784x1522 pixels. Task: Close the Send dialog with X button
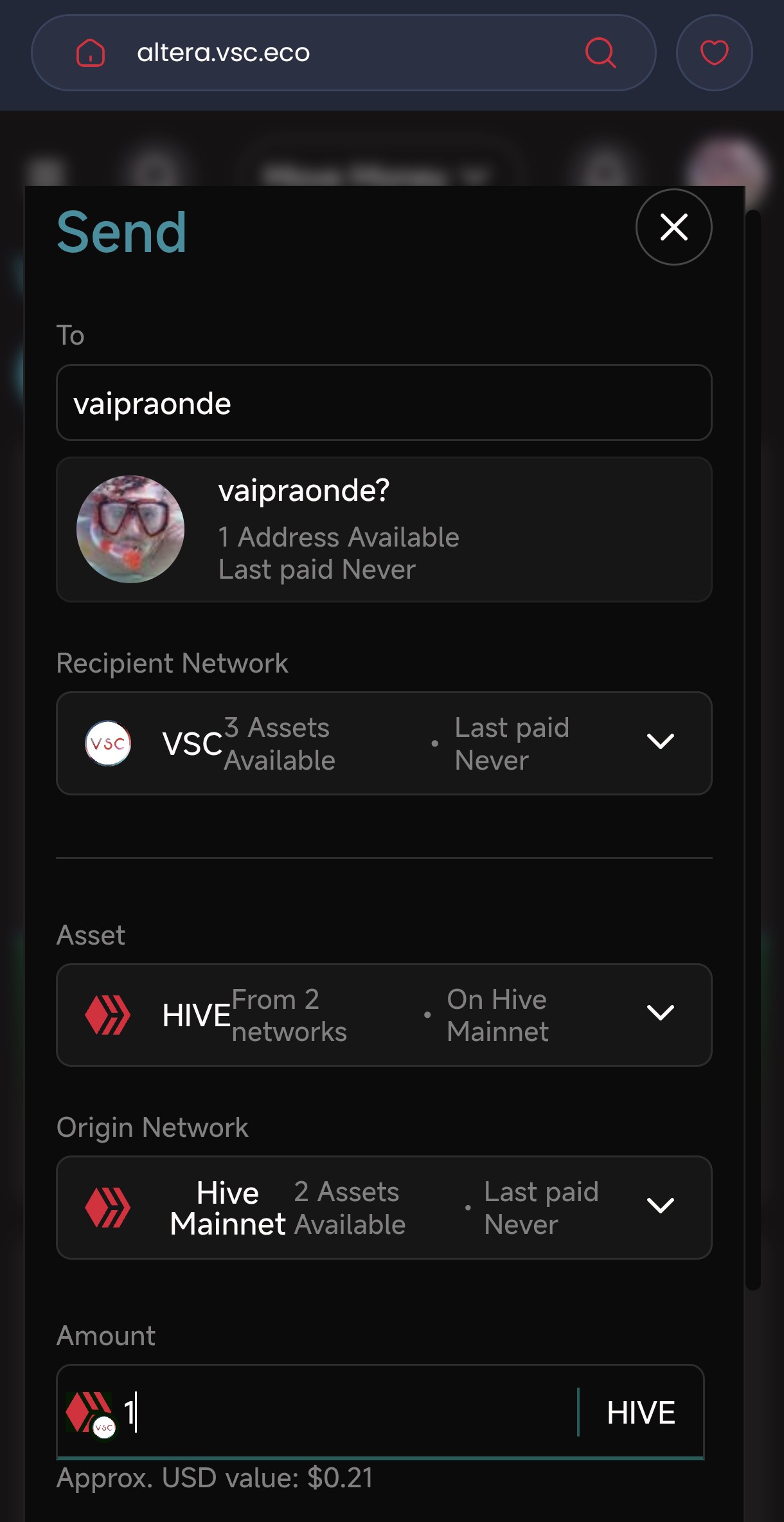point(673,227)
